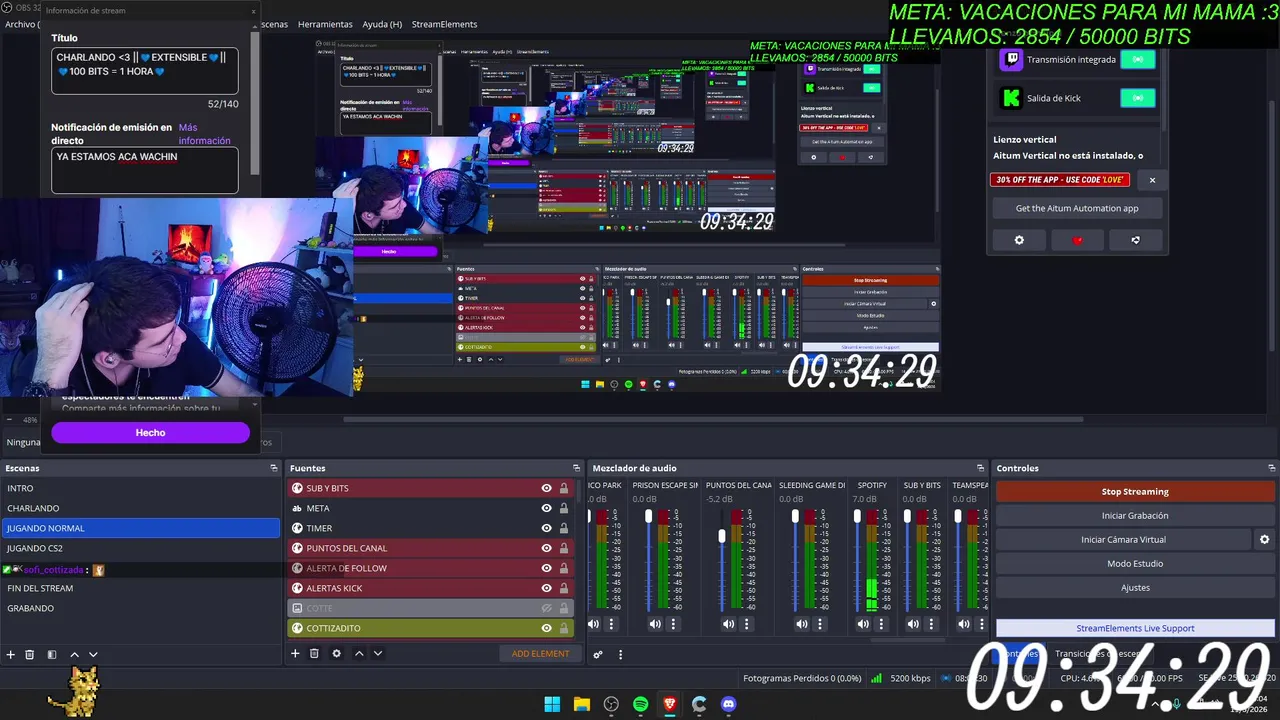Mute the PUNTOS DEL CANAL audio channel
Viewport: 1280px width, 720px height.
coord(728,624)
